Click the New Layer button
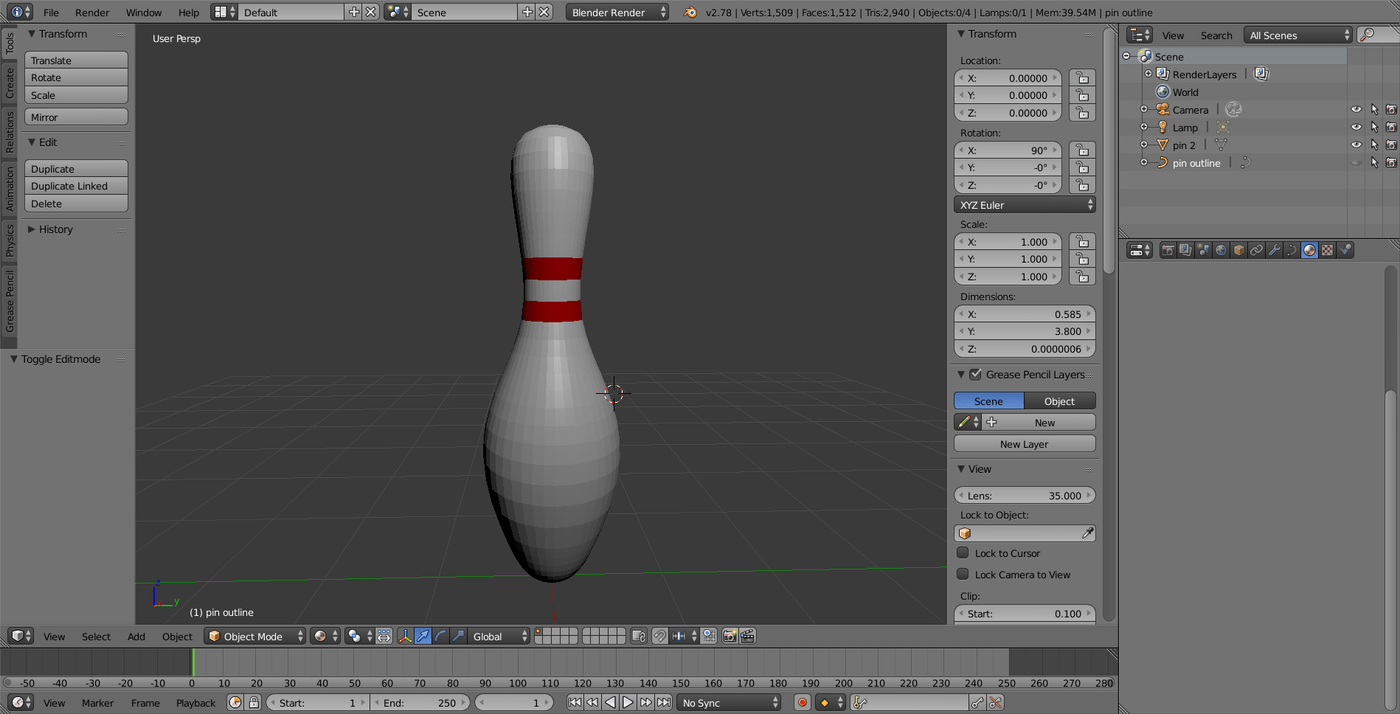Image resolution: width=1400 pixels, height=714 pixels. click(x=1024, y=444)
